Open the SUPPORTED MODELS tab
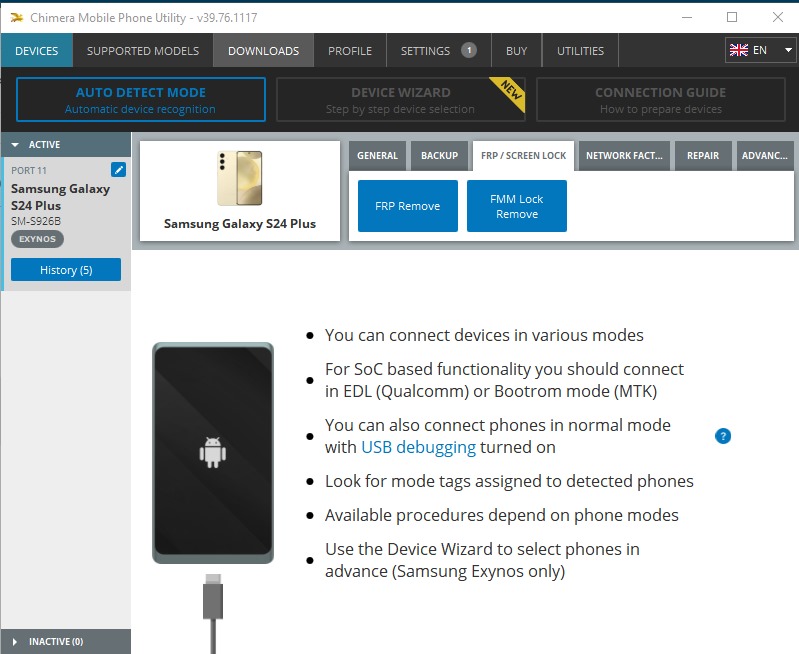The image size is (799, 654). 143,50
